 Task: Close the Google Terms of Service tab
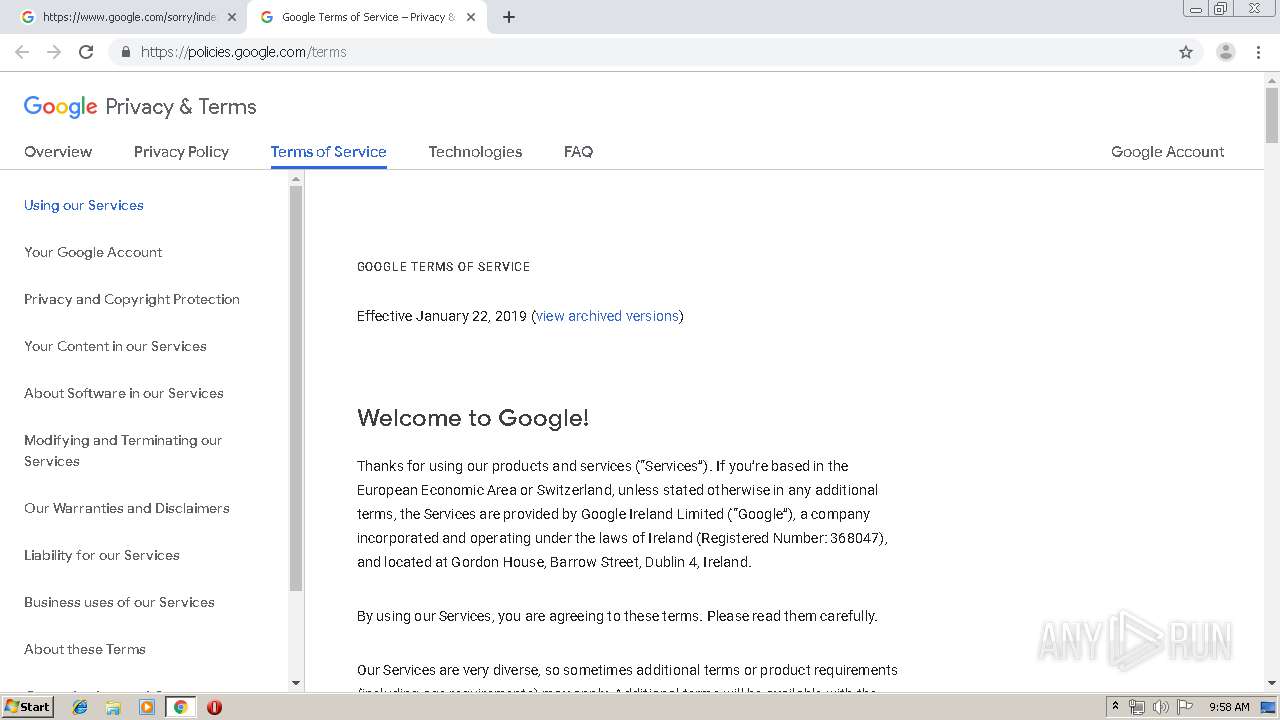click(x=471, y=17)
